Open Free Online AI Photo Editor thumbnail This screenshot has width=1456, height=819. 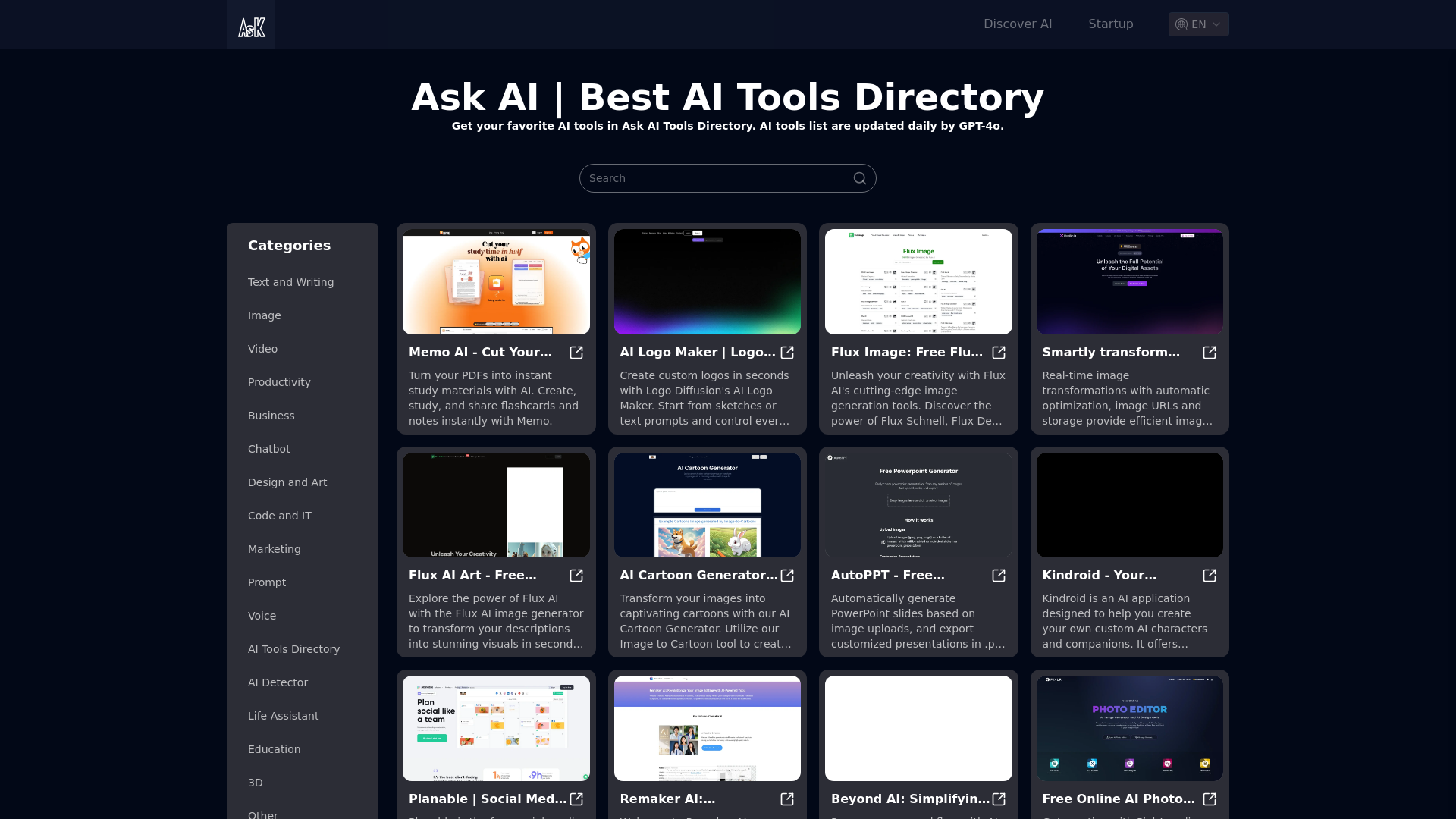point(1129,728)
